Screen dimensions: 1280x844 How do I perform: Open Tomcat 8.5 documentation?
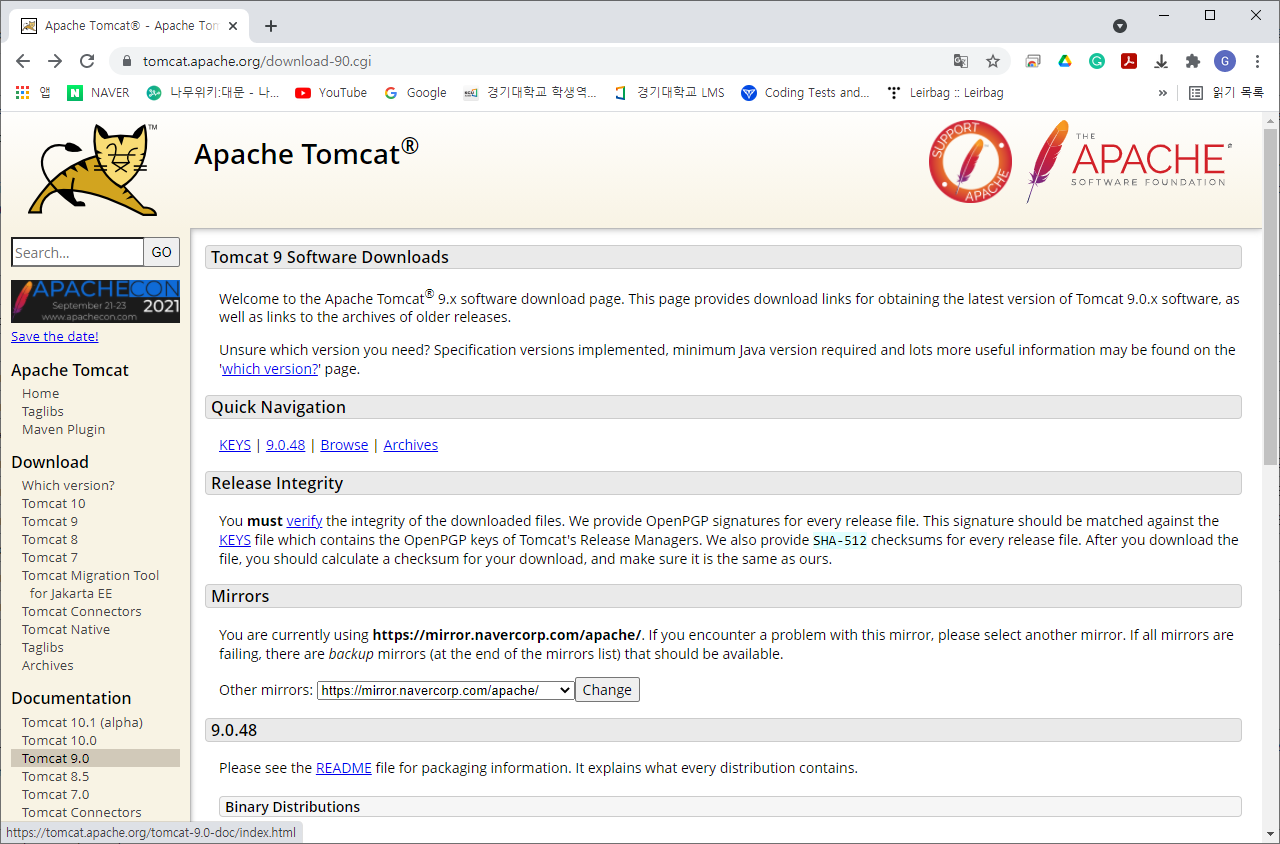pyautogui.click(x=55, y=776)
